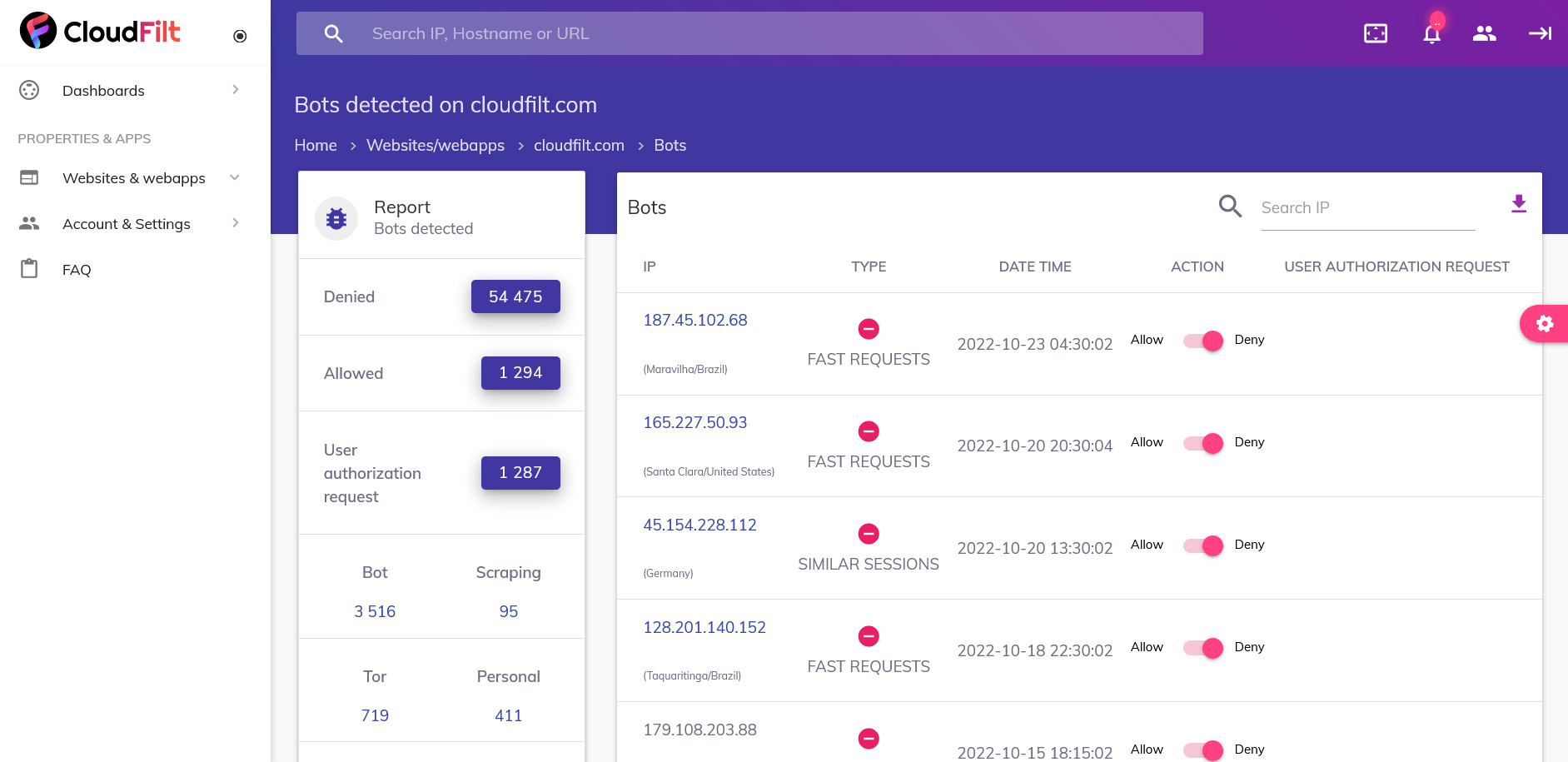Open the Home breadcrumb
Viewport: 1568px width, 762px height.
click(x=315, y=144)
